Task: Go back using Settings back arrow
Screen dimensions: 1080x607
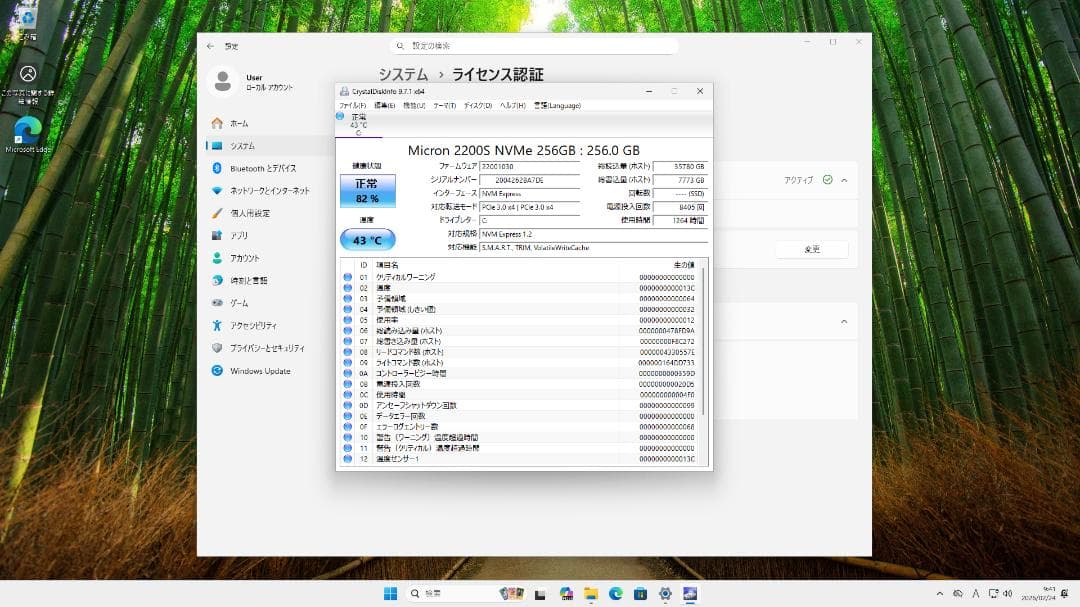Action: point(210,46)
